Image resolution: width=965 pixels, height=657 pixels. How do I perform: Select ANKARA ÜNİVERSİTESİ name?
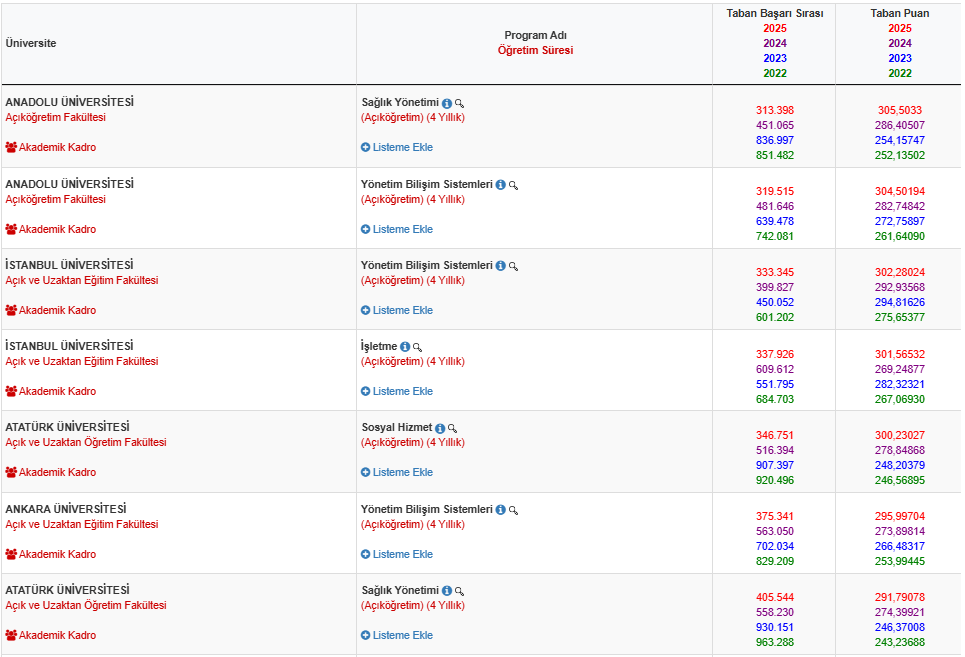coord(66,509)
